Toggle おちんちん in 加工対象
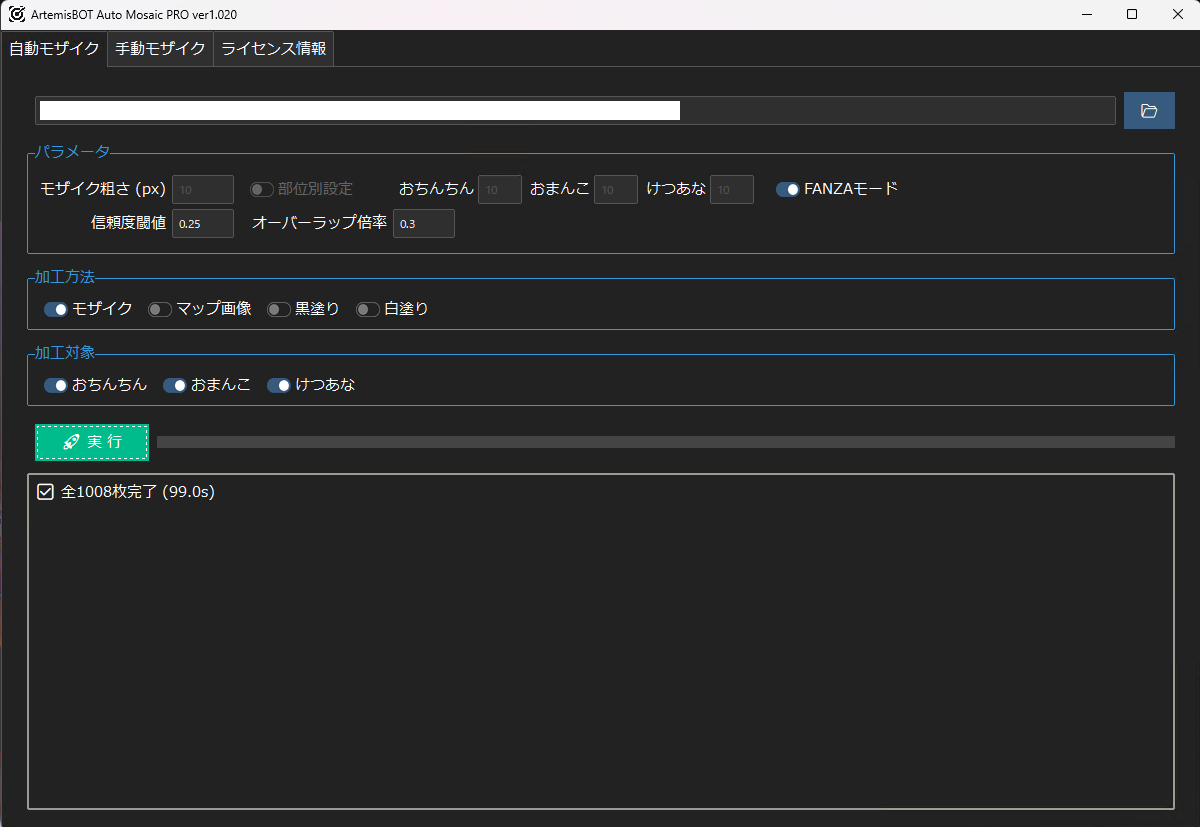Screen dimensions: 1200x827 click(x=56, y=385)
